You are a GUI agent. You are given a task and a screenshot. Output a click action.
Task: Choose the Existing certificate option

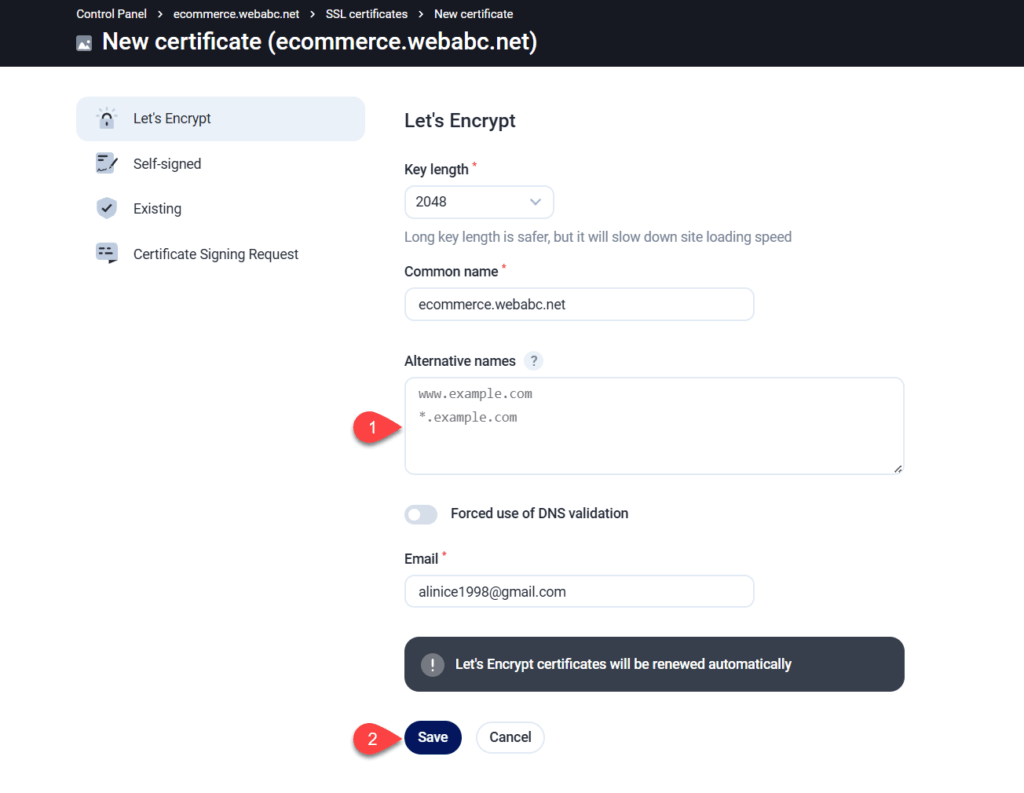pos(157,209)
